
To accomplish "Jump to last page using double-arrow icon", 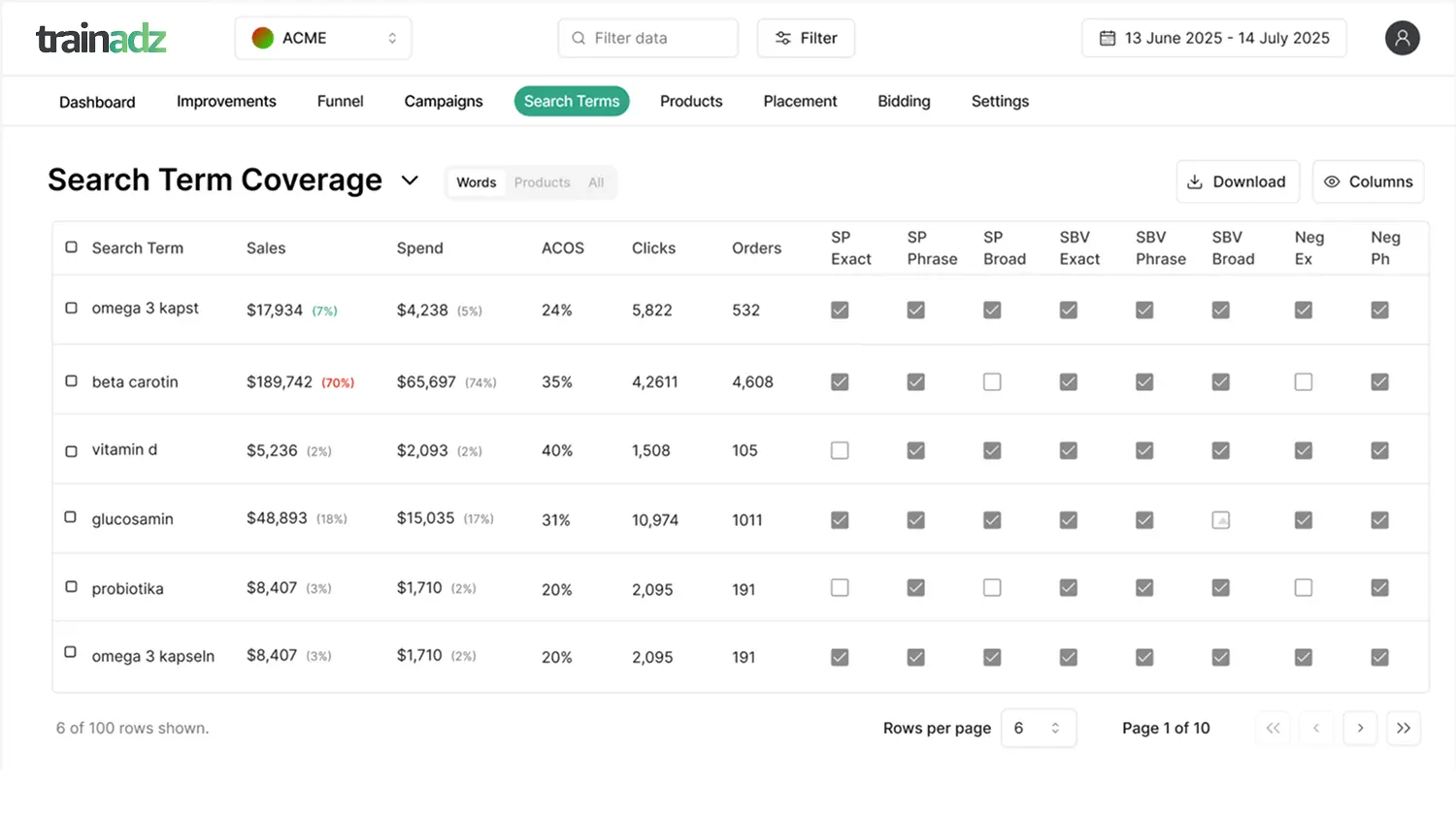I will [x=1404, y=728].
